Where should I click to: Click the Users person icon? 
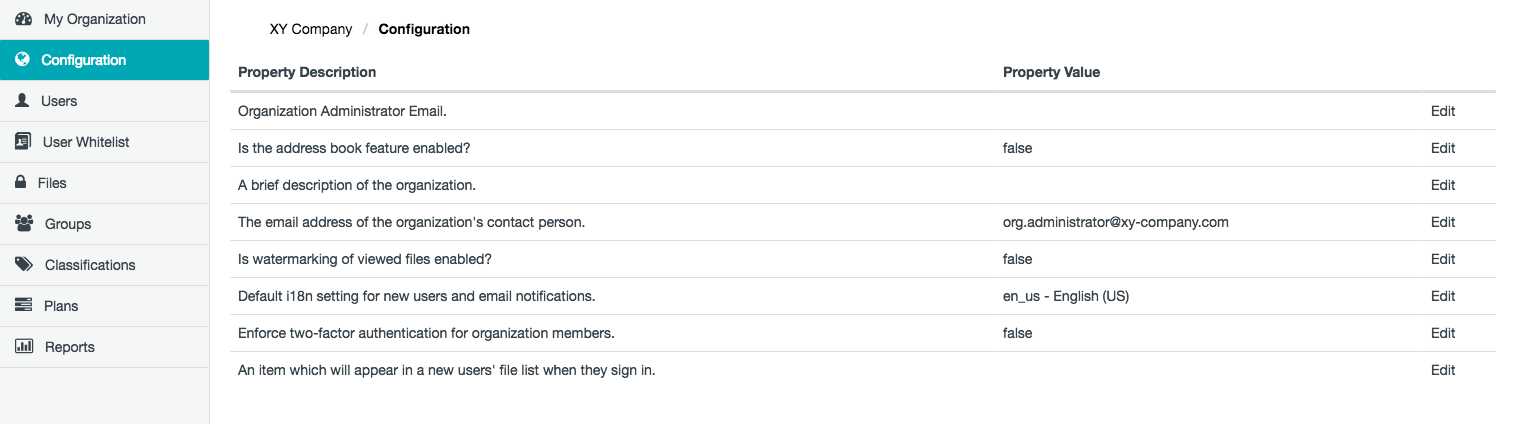click(x=22, y=101)
